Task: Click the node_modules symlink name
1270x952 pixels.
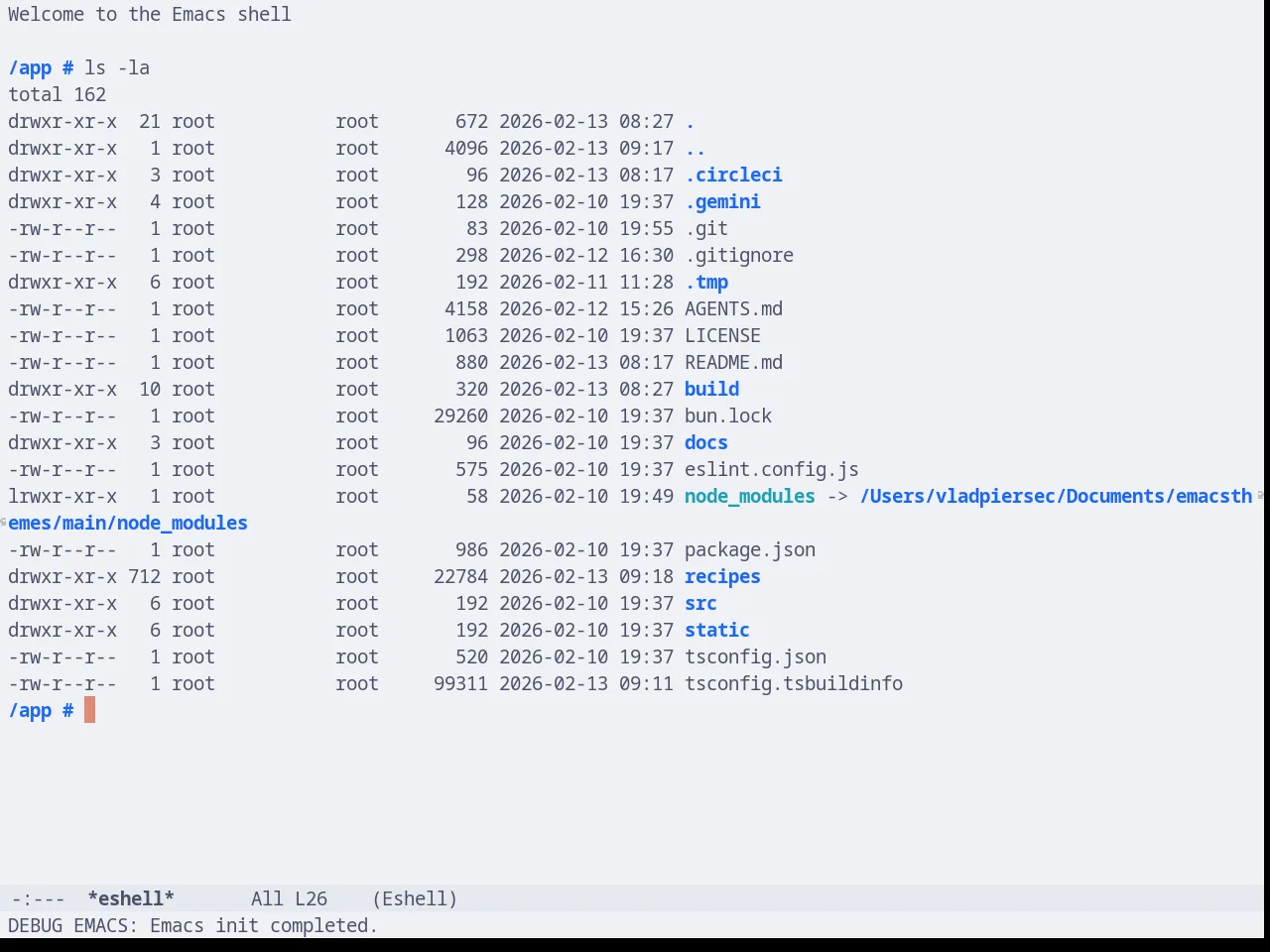Action: pos(750,496)
